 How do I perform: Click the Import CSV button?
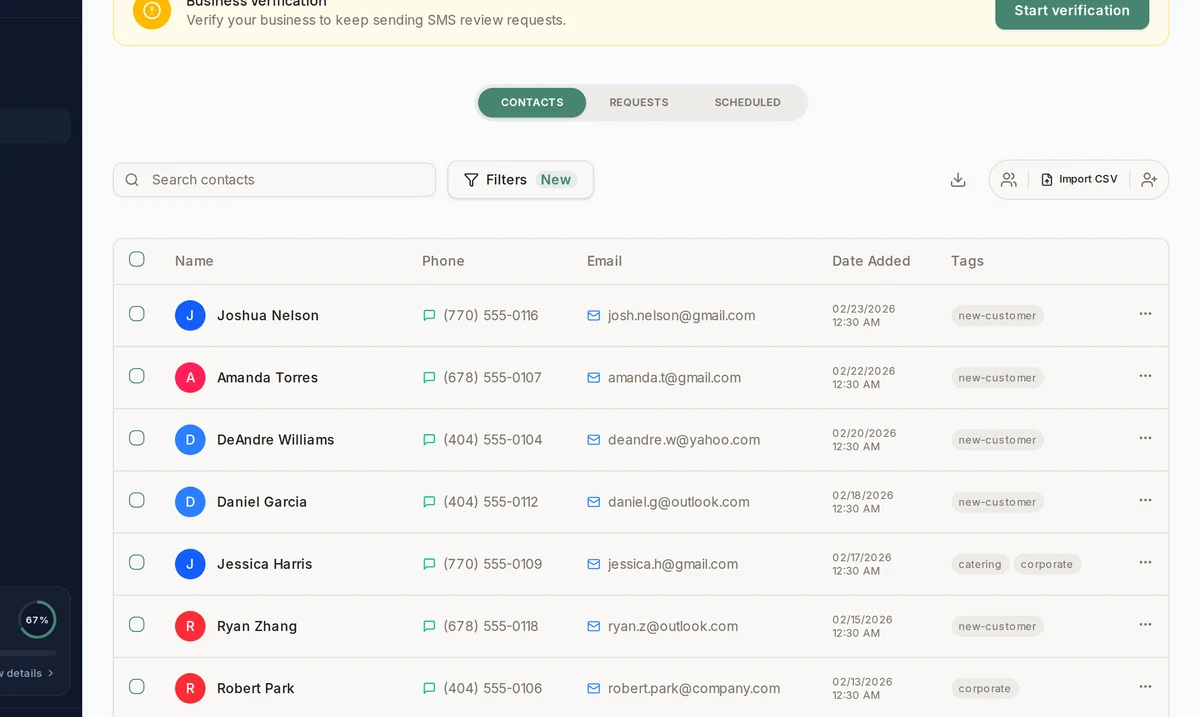tap(1080, 179)
